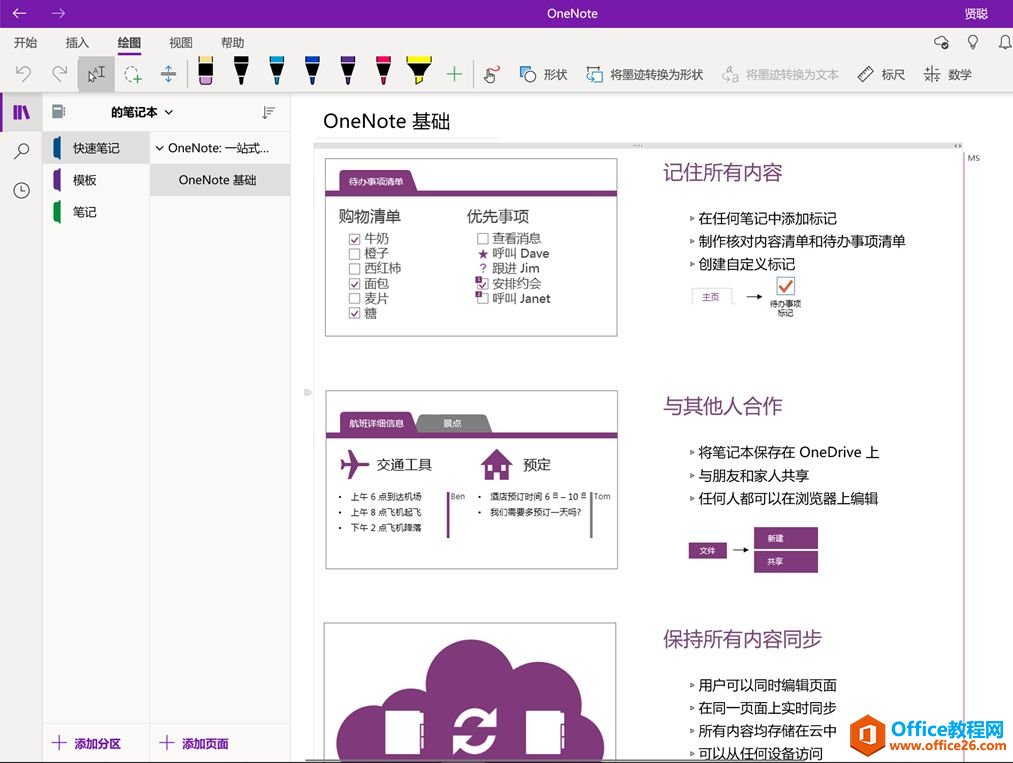Image resolution: width=1013 pixels, height=763 pixels.
Task: Click the heading 与其他人合作
Action: [722, 406]
